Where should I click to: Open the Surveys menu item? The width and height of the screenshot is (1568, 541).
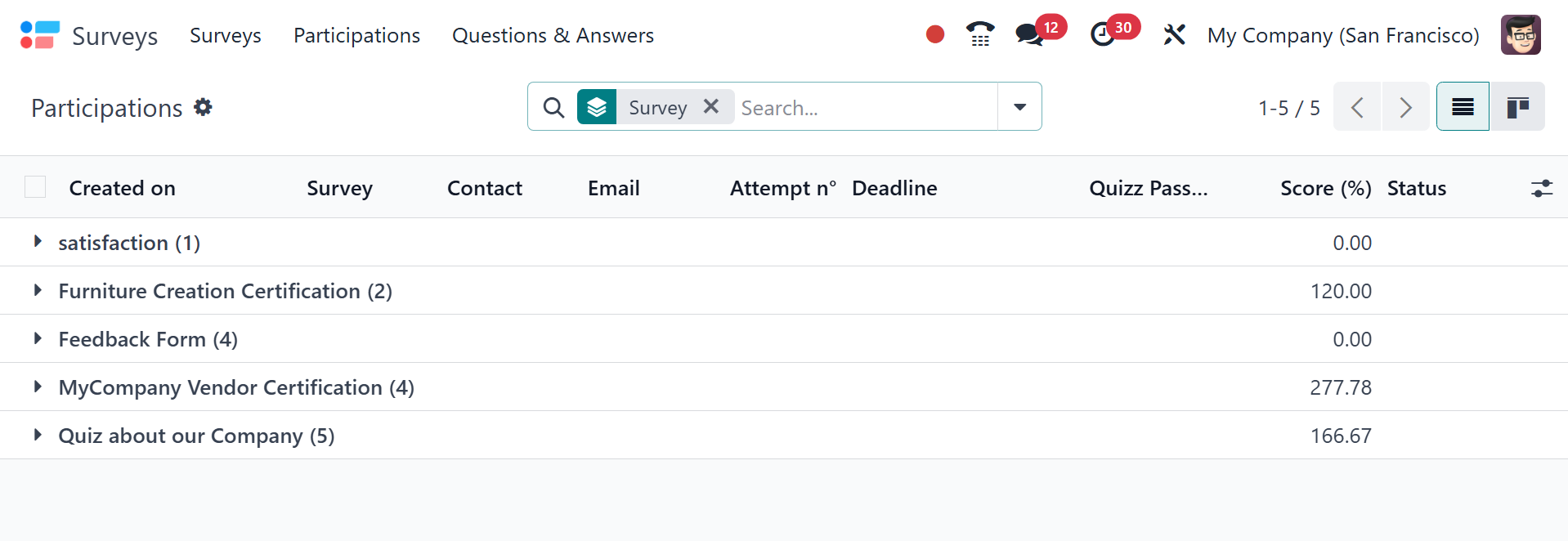click(x=225, y=36)
